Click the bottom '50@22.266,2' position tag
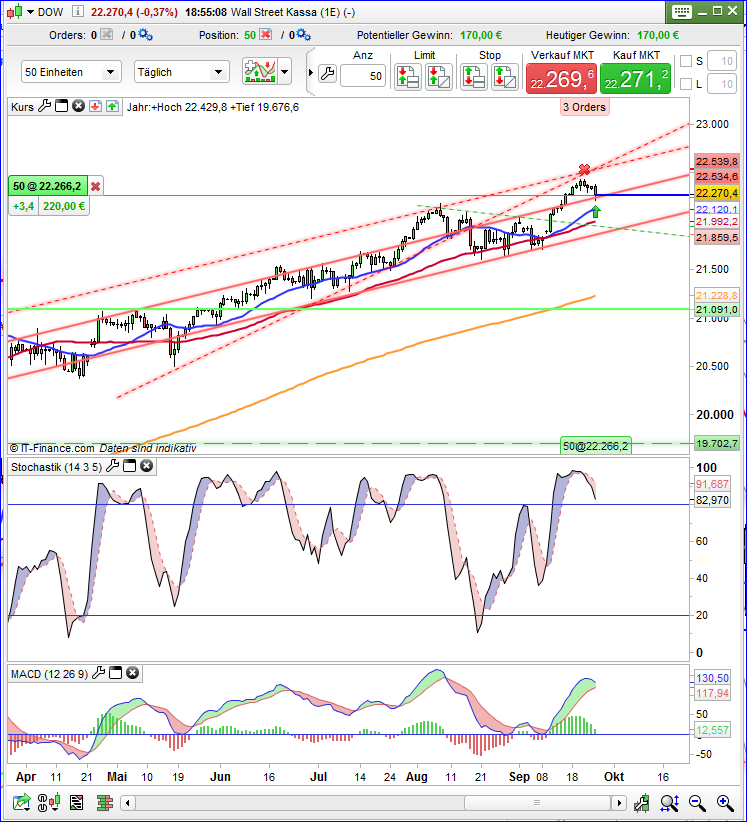This screenshot has height=822, width=747. (595, 446)
